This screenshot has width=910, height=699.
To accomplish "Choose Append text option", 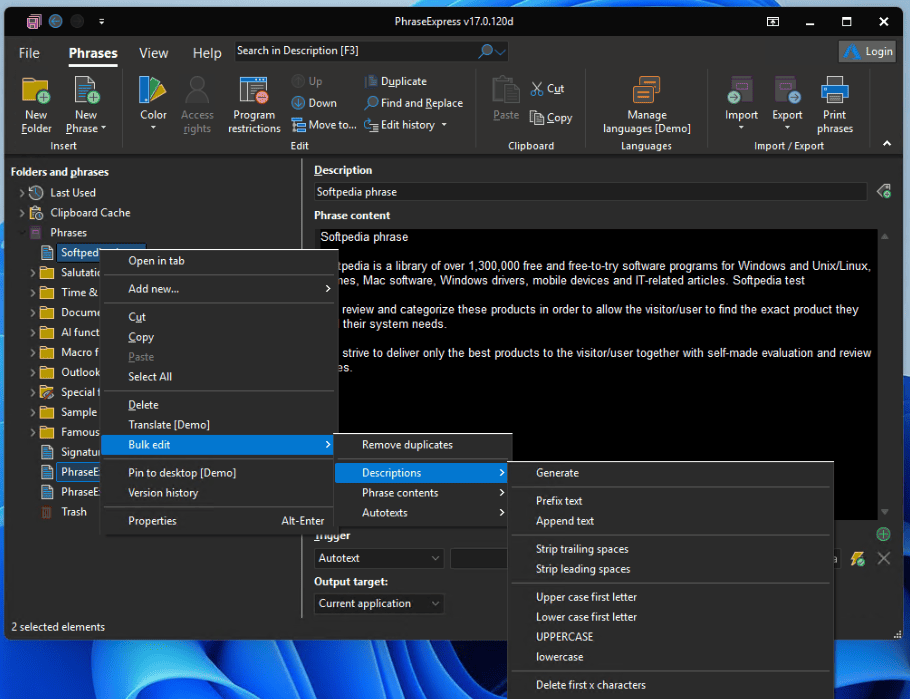I will coord(670,521).
